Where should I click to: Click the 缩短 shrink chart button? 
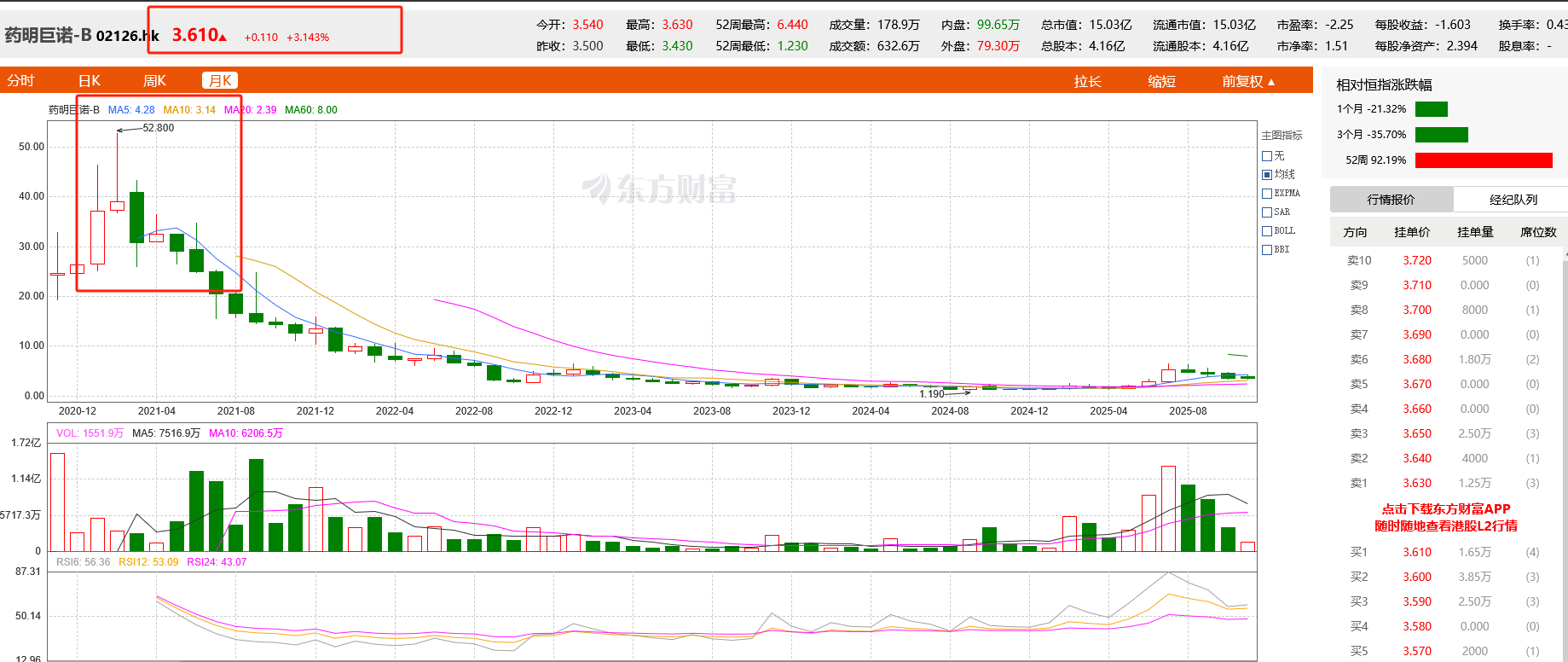pos(1161,81)
